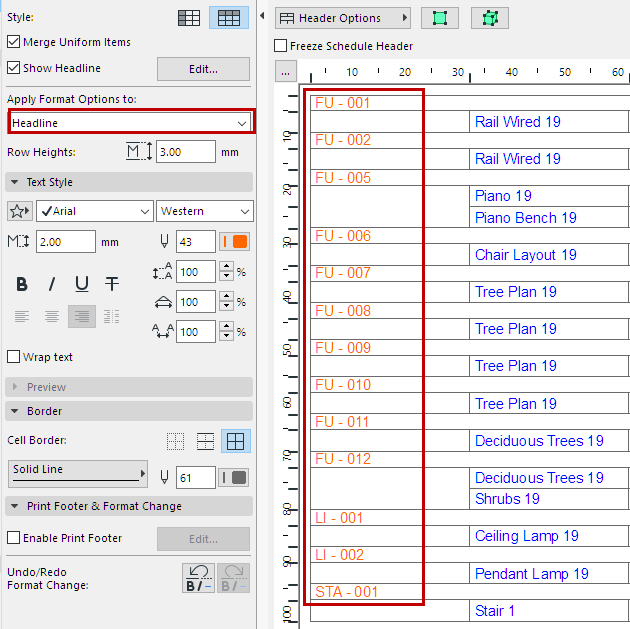Viewport: 630px width, 629px height.
Task: Enable Freeze Schedule Header
Action: point(280,46)
